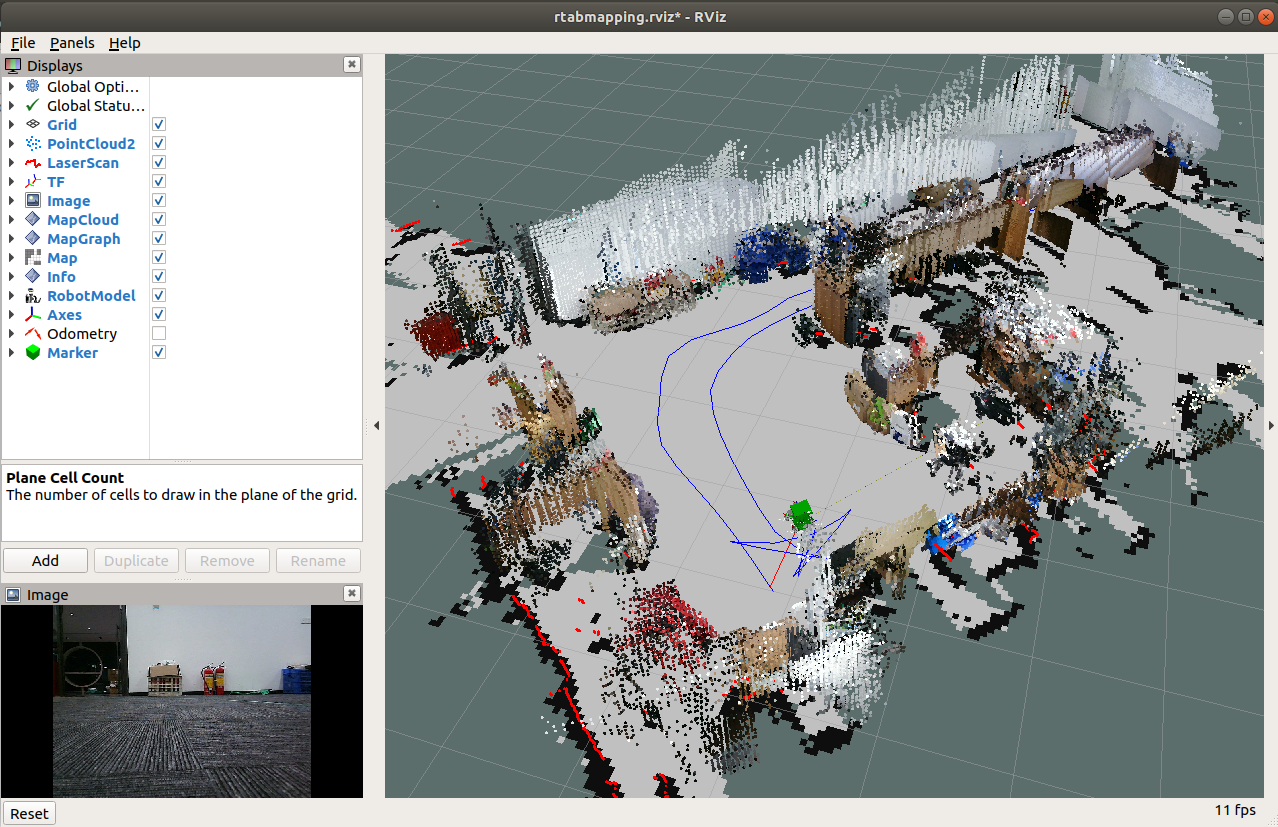
Task: Select the Odometry arrow icon
Action: (x=32, y=334)
